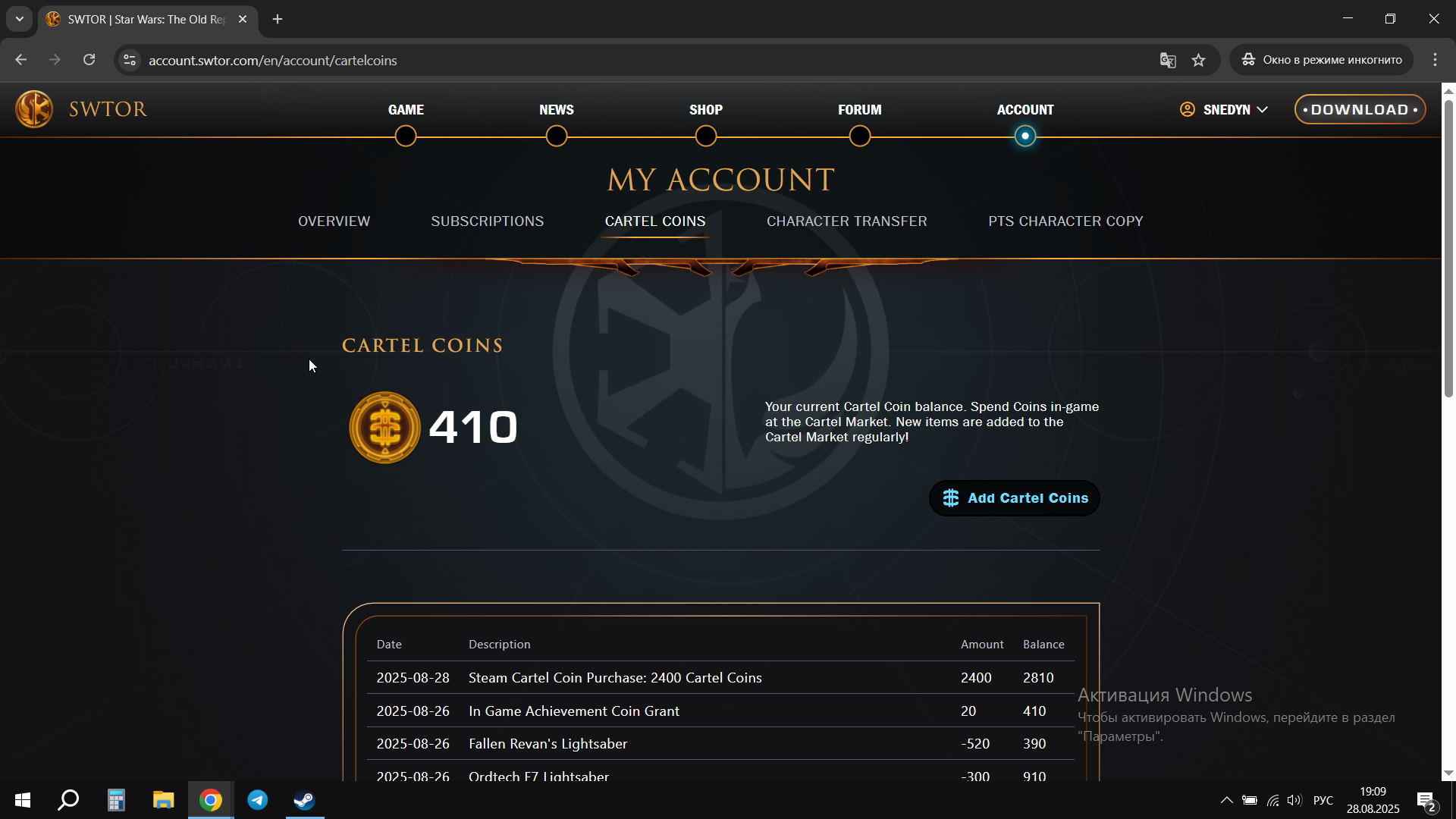Click the 410 coin balance number
Image resolution: width=1456 pixels, height=819 pixels.
(473, 427)
